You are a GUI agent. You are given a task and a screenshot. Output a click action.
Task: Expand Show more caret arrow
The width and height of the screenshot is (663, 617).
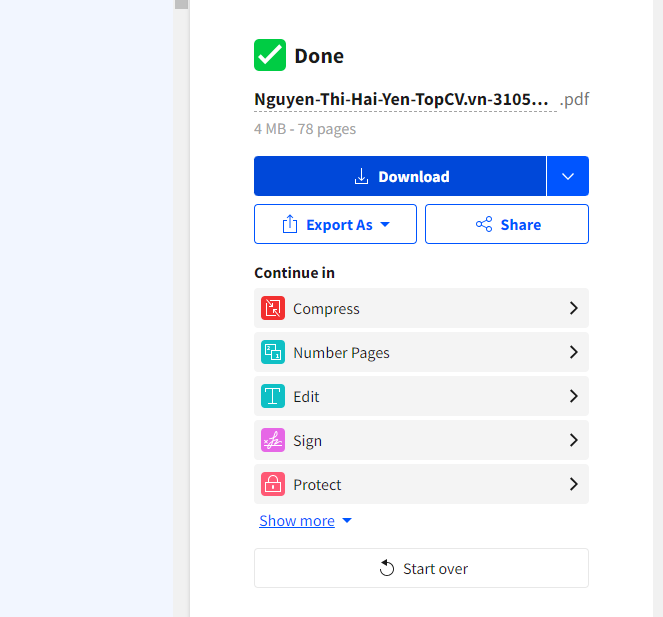pyautogui.click(x=347, y=521)
